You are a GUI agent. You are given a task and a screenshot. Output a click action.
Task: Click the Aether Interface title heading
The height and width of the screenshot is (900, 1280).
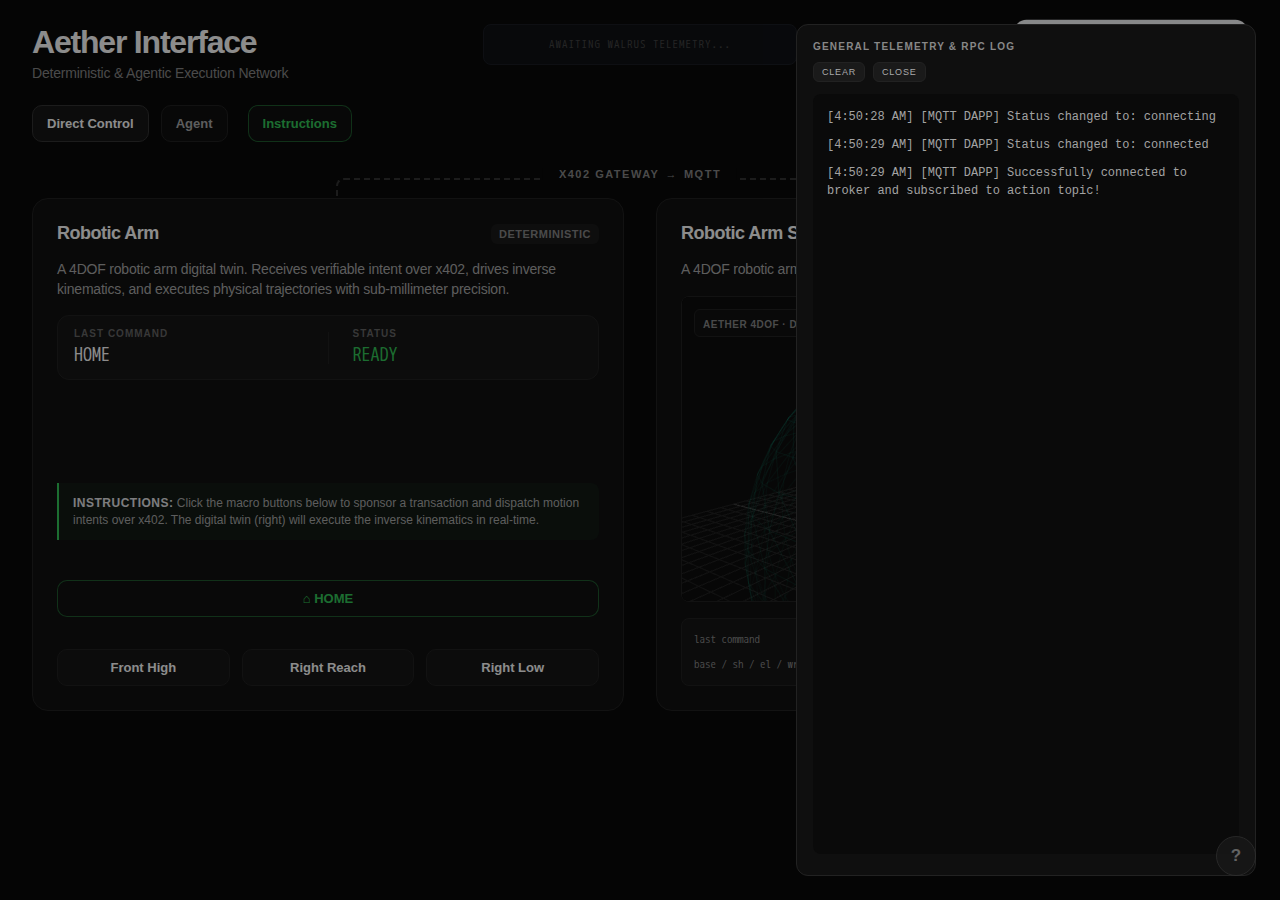tap(145, 42)
